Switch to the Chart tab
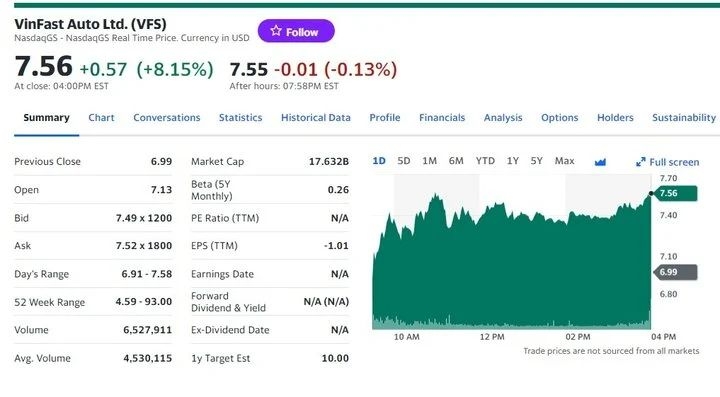Viewport: 720px width, 397px height. click(101, 117)
